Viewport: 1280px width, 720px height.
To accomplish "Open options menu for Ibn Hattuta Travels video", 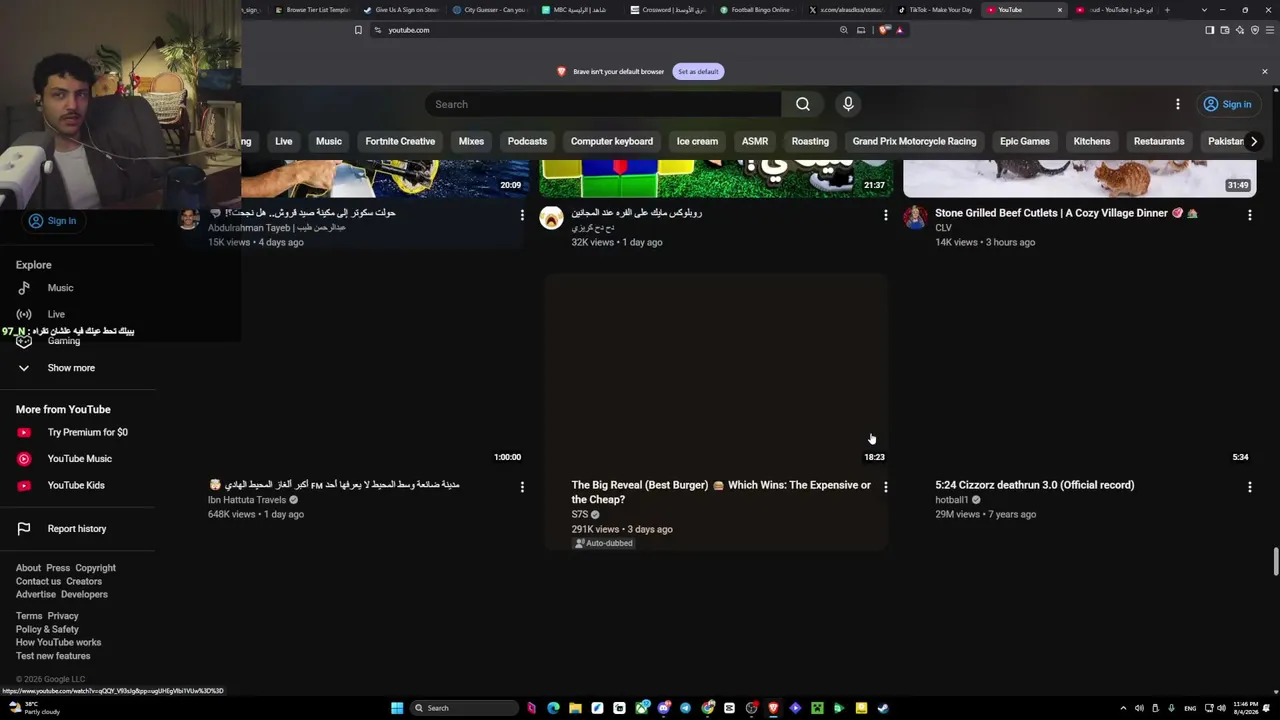I will (521, 487).
